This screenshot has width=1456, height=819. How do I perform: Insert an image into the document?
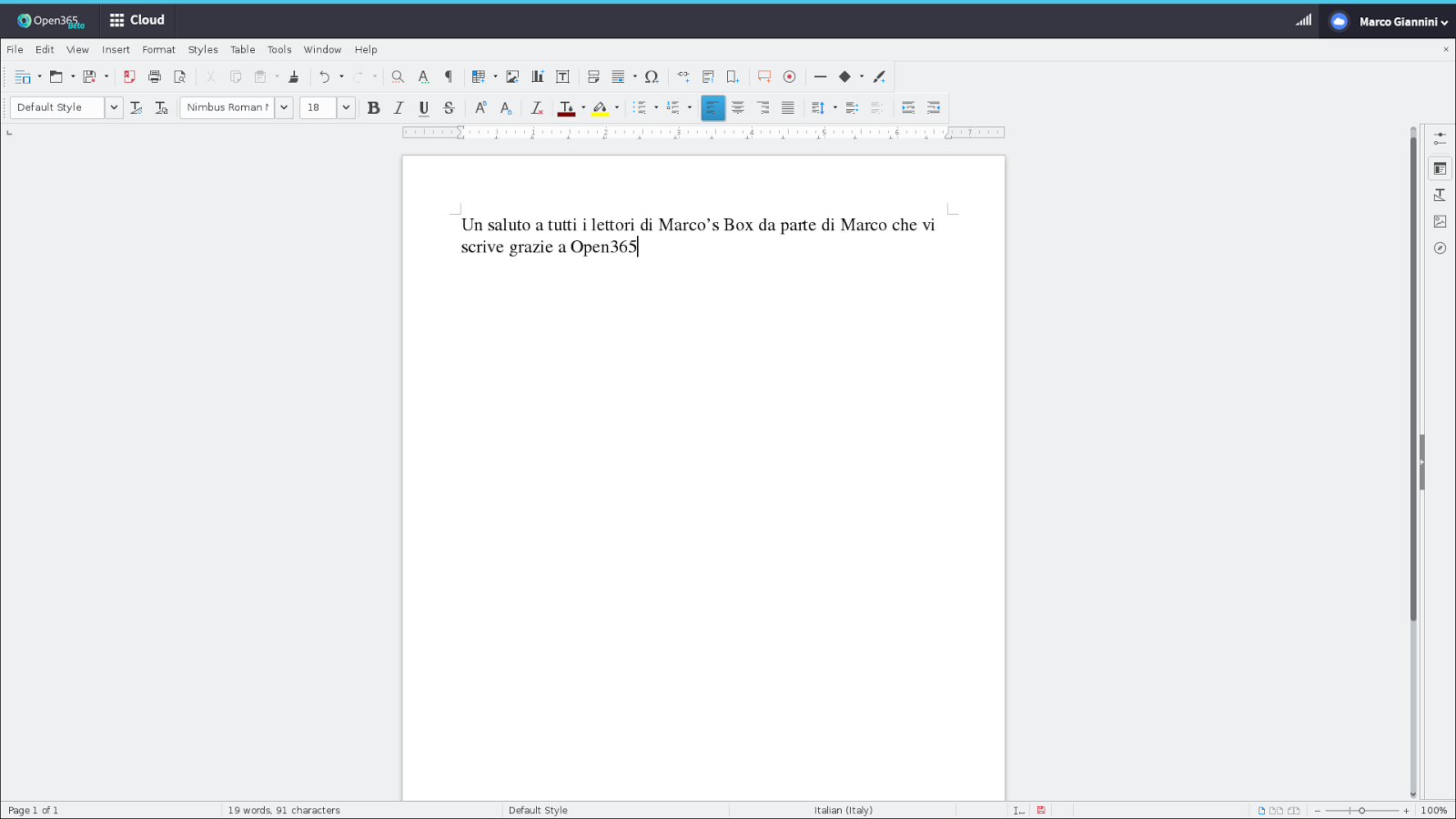tap(512, 77)
